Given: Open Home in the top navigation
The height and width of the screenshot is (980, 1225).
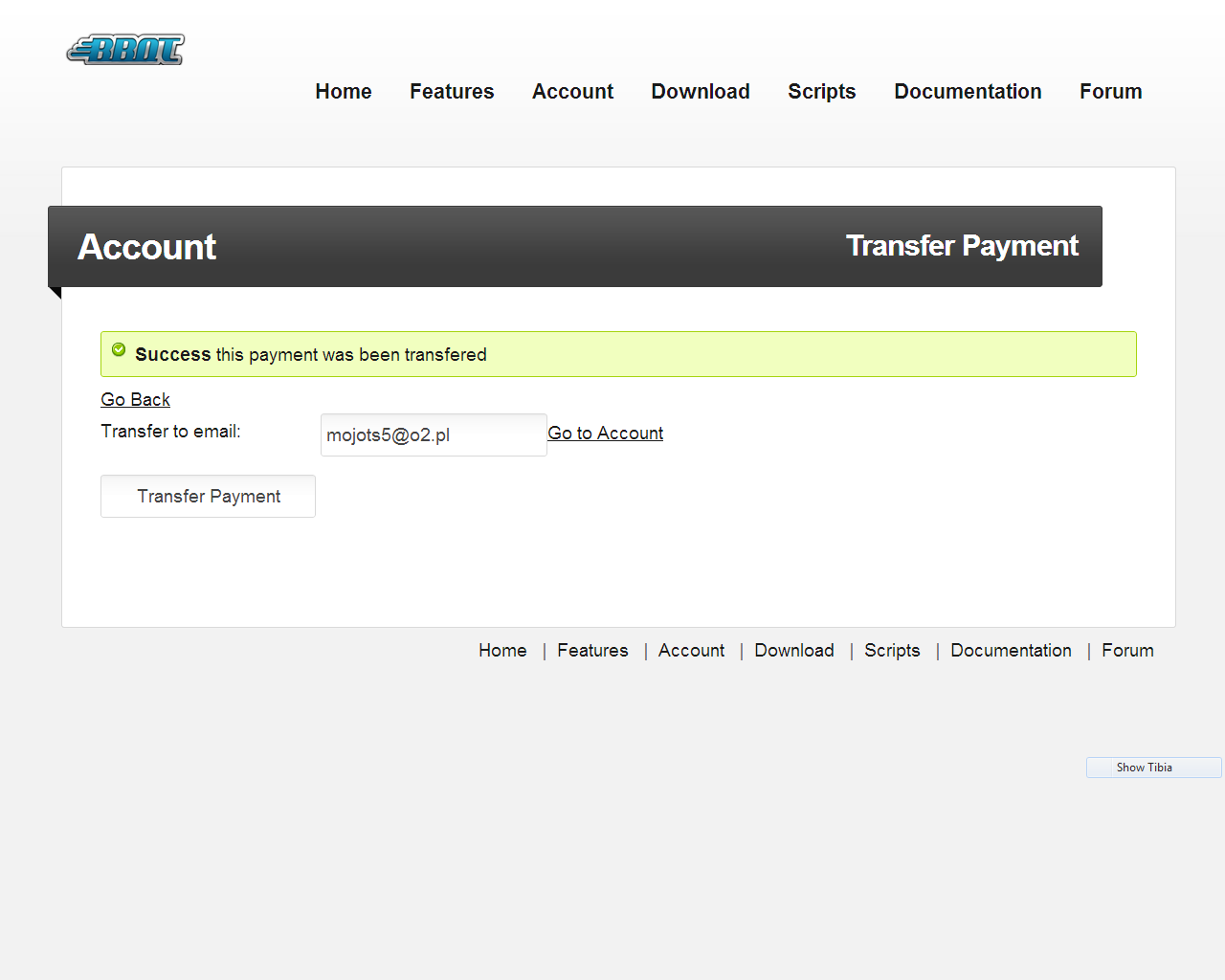Looking at the screenshot, I should [x=344, y=92].
